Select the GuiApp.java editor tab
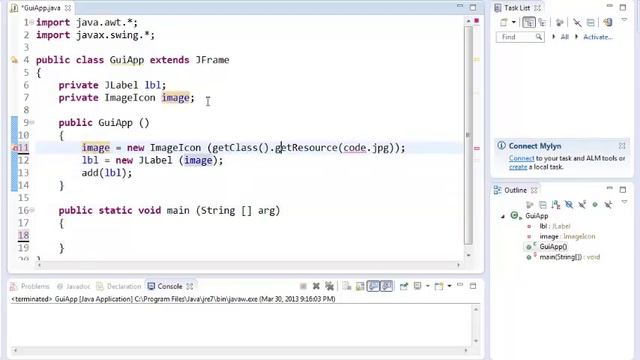Screen dimensions: 640x360 [x=40, y=8]
